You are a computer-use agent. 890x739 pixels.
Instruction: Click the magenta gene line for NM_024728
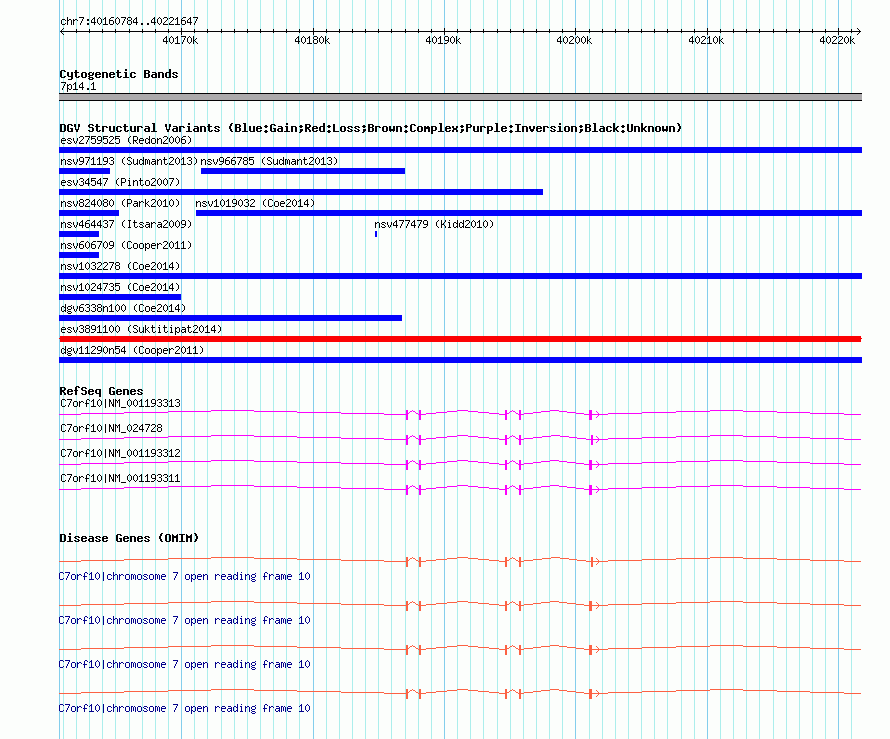[x=460, y=439]
